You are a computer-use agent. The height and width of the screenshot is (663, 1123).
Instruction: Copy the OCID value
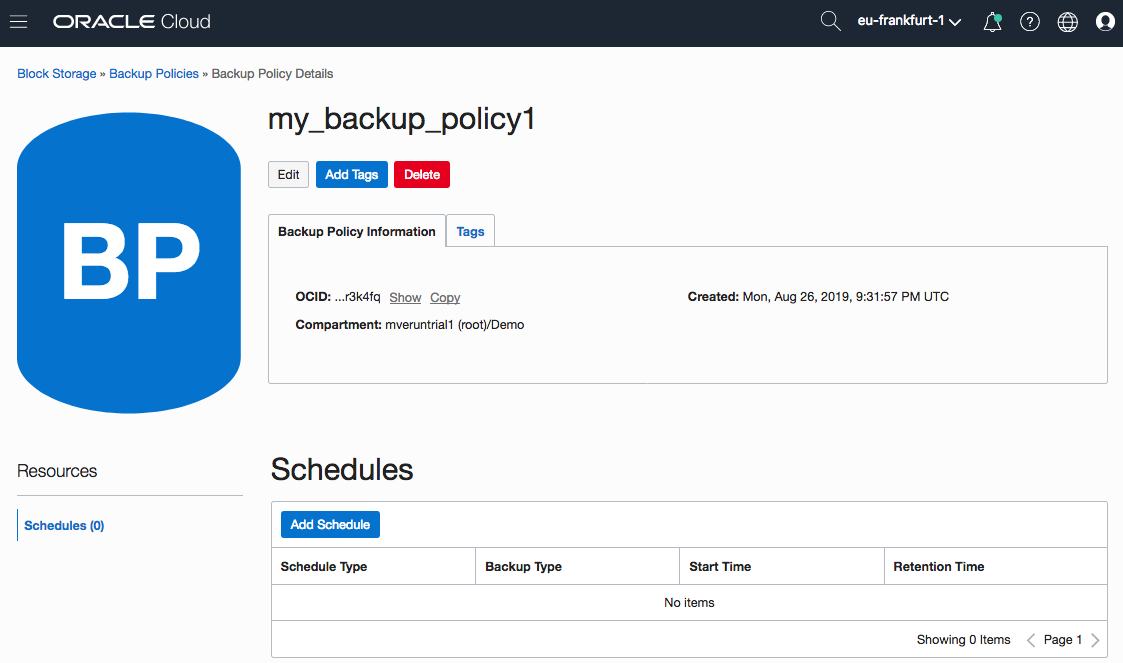tap(445, 298)
